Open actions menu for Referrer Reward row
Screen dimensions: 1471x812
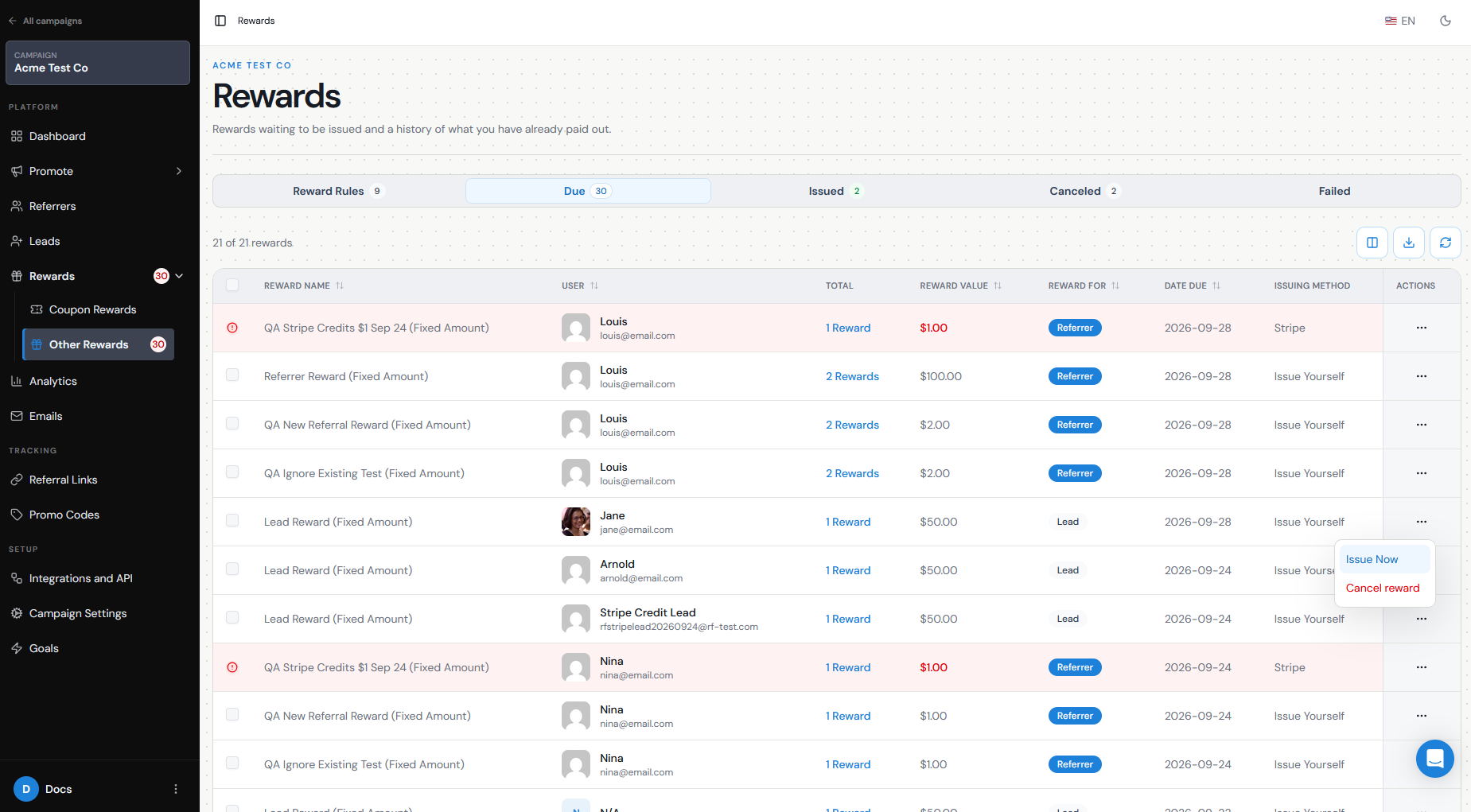[x=1422, y=376]
